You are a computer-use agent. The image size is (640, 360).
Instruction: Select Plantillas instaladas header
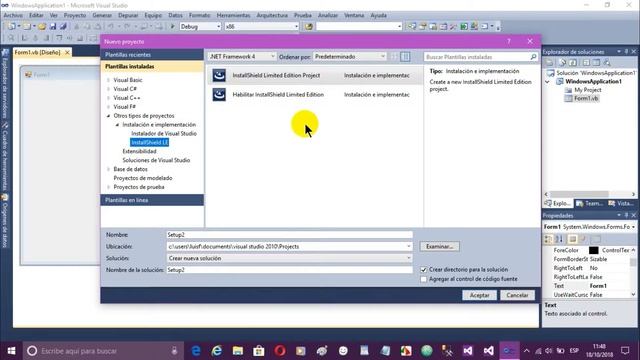(x=152, y=66)
